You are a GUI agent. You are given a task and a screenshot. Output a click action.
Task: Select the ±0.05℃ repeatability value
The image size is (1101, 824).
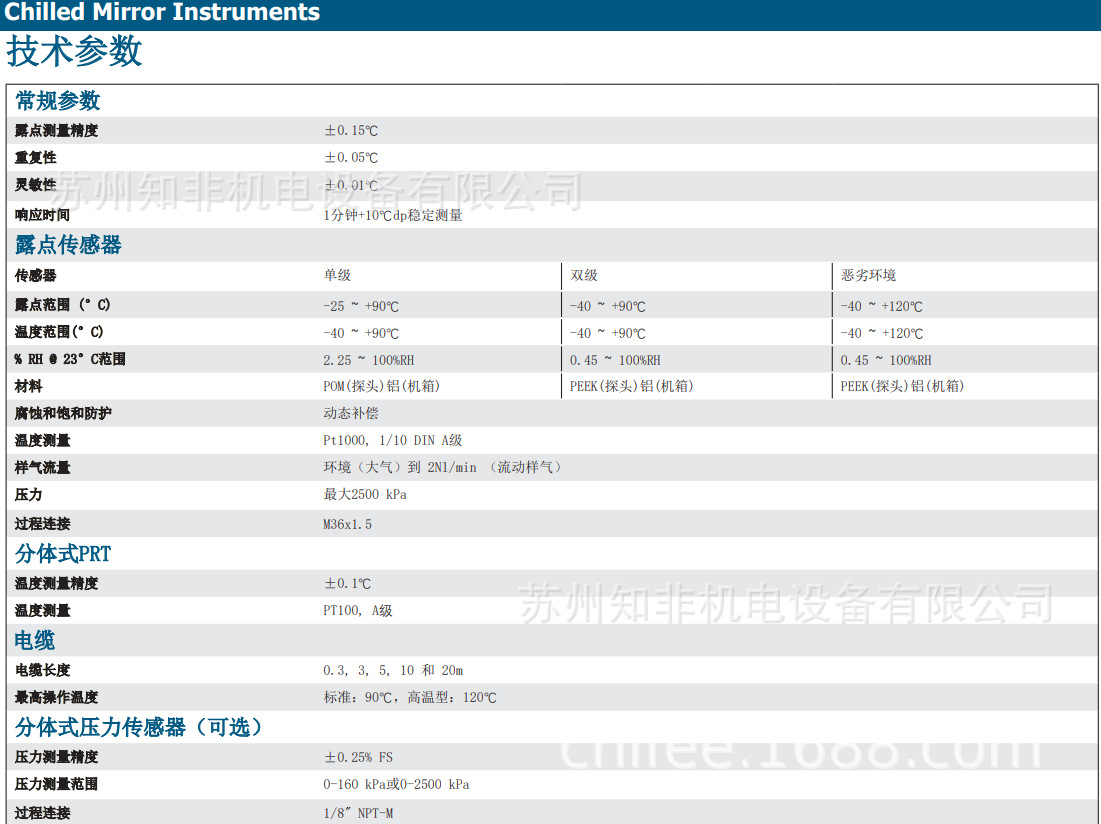click(x=350, y=158)
